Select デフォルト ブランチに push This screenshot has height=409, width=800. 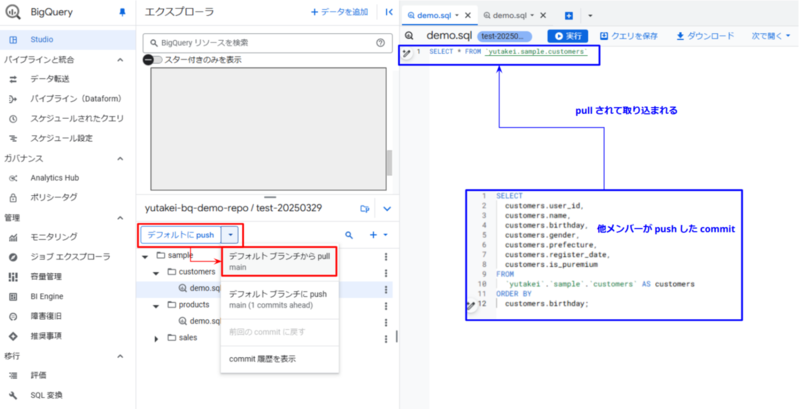tap(280, 300)
